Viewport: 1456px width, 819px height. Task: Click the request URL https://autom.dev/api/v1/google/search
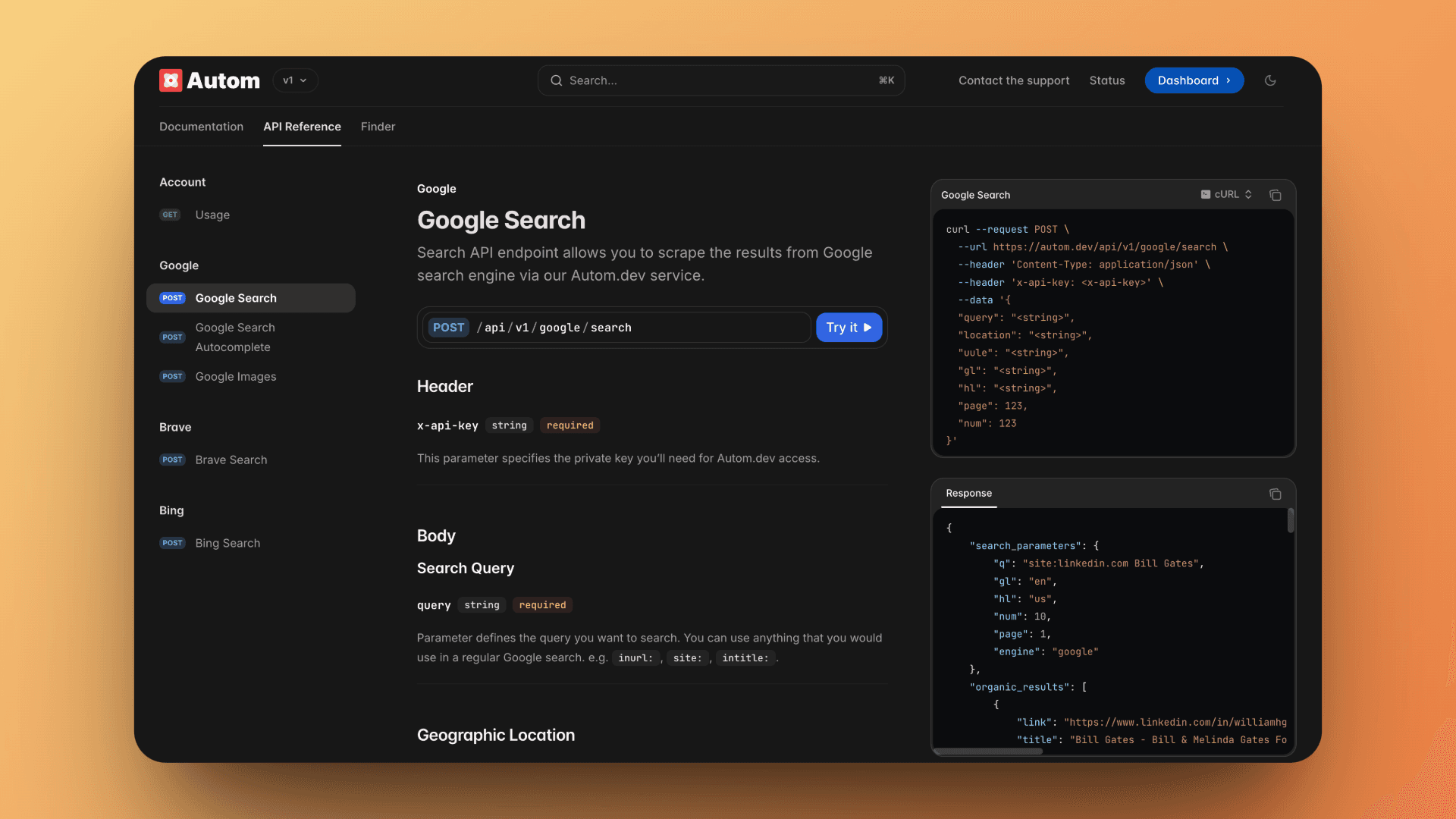click(x=1104, y=247)
